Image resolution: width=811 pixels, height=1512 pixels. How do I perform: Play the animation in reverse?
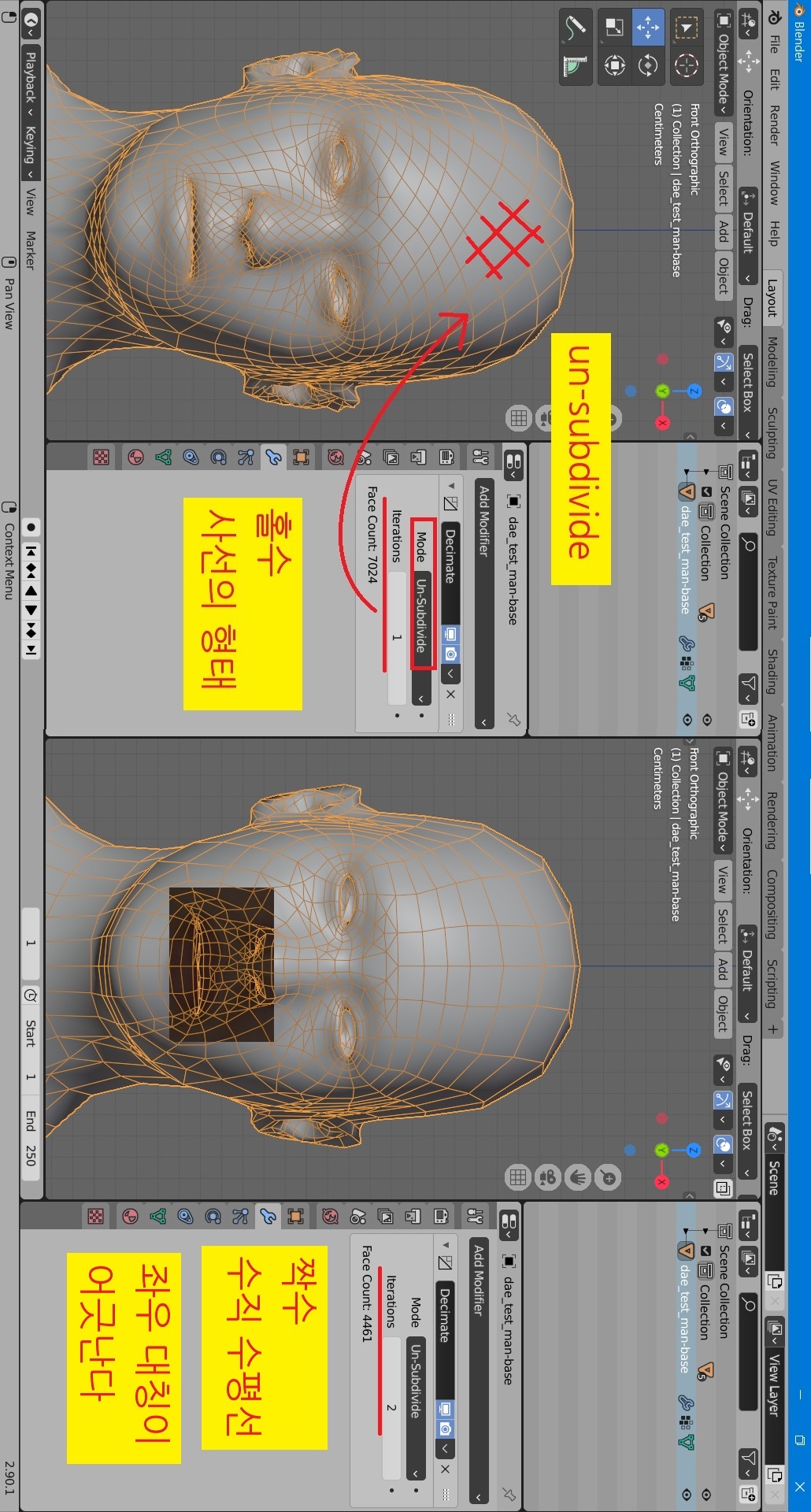[x=31, y=590]
